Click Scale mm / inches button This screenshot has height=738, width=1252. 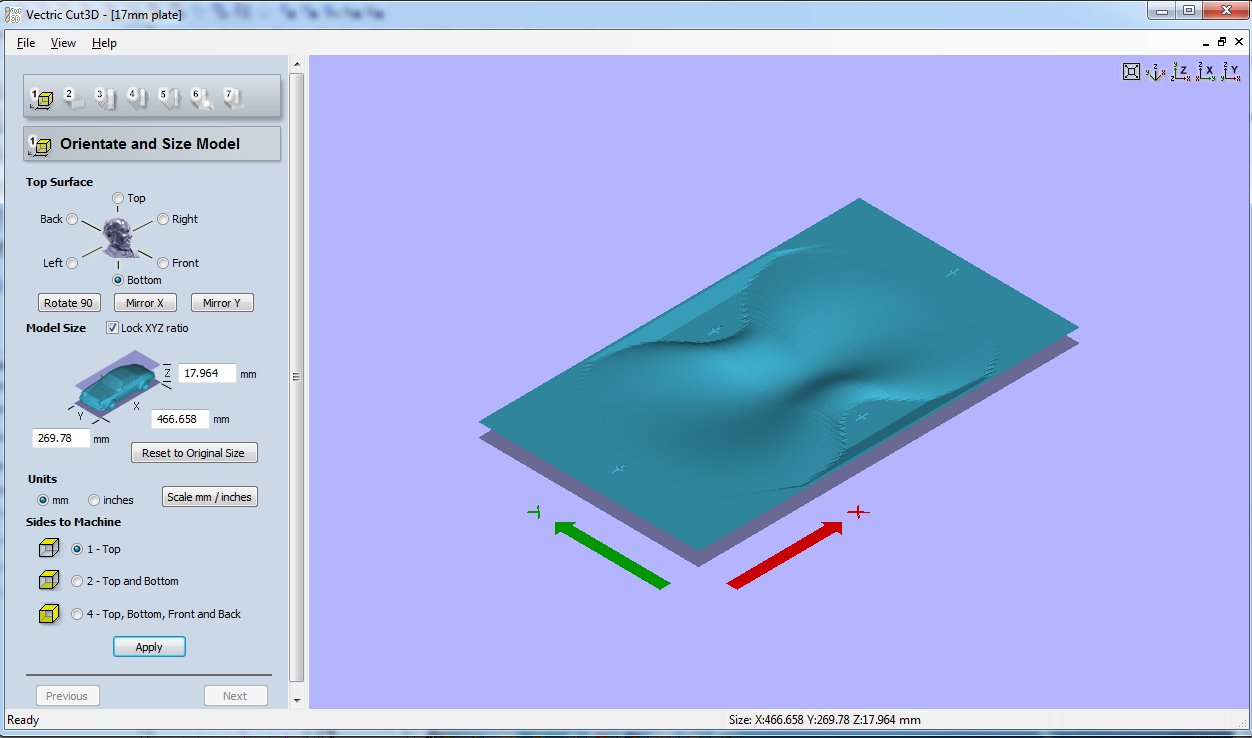click(210, 497)
